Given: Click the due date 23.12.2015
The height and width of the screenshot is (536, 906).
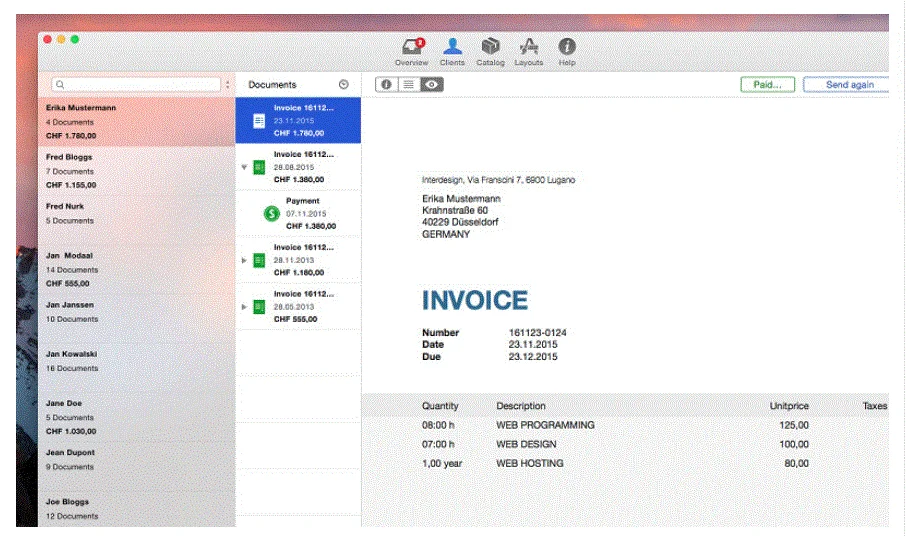Looking at the screenshot, I should click(x=533, y=356).
